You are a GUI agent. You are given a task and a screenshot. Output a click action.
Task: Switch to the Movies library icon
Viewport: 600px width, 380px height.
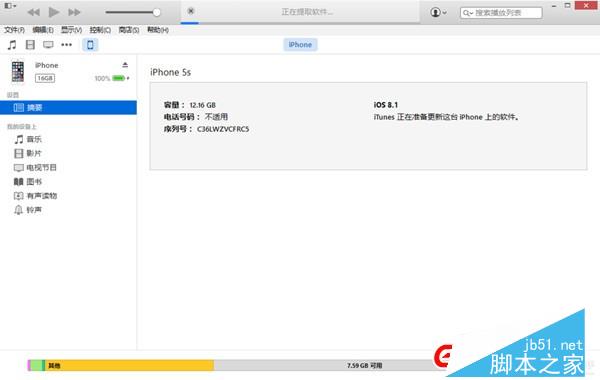pos(30,45)
